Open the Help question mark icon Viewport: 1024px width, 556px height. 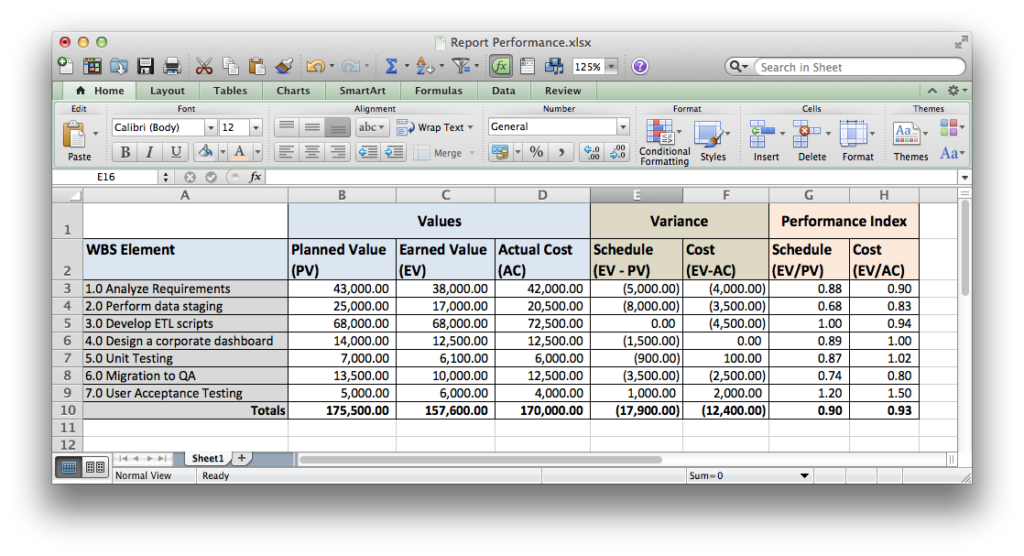(x=640, y=67)
